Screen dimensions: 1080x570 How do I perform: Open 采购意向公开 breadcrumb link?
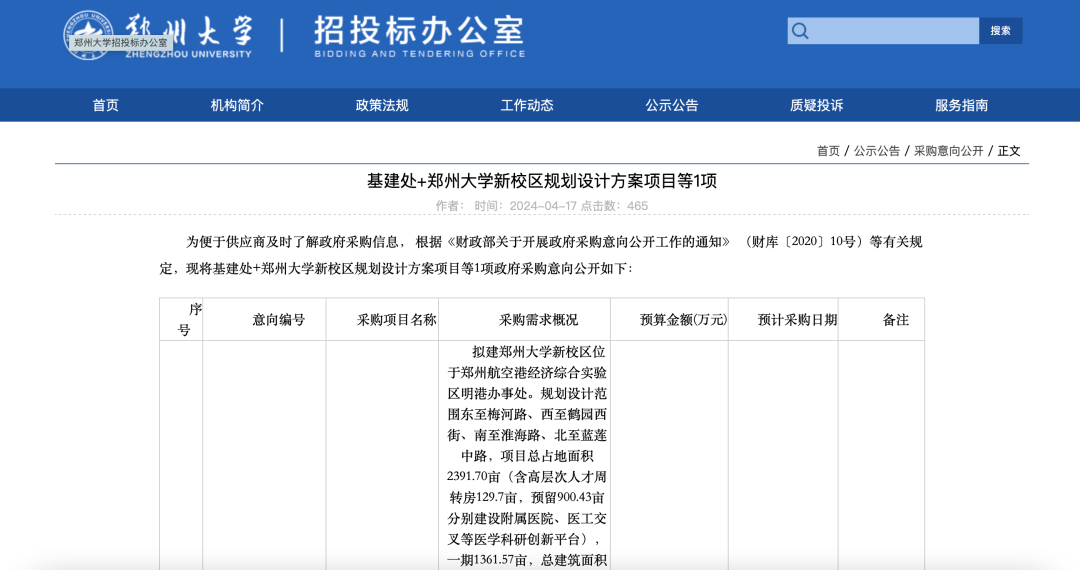coord(948,151)
